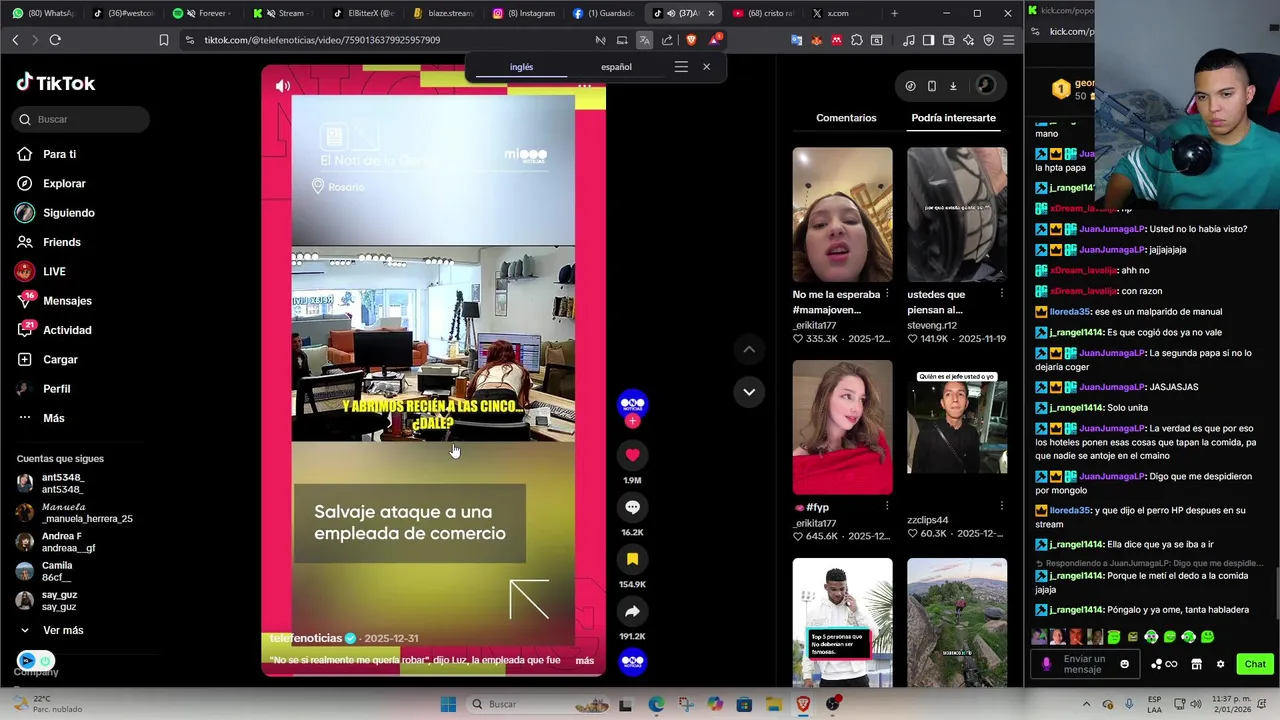Click the Brave Rewards triangle icon
The image size is (1280, 720).
[x=714, y=40]
